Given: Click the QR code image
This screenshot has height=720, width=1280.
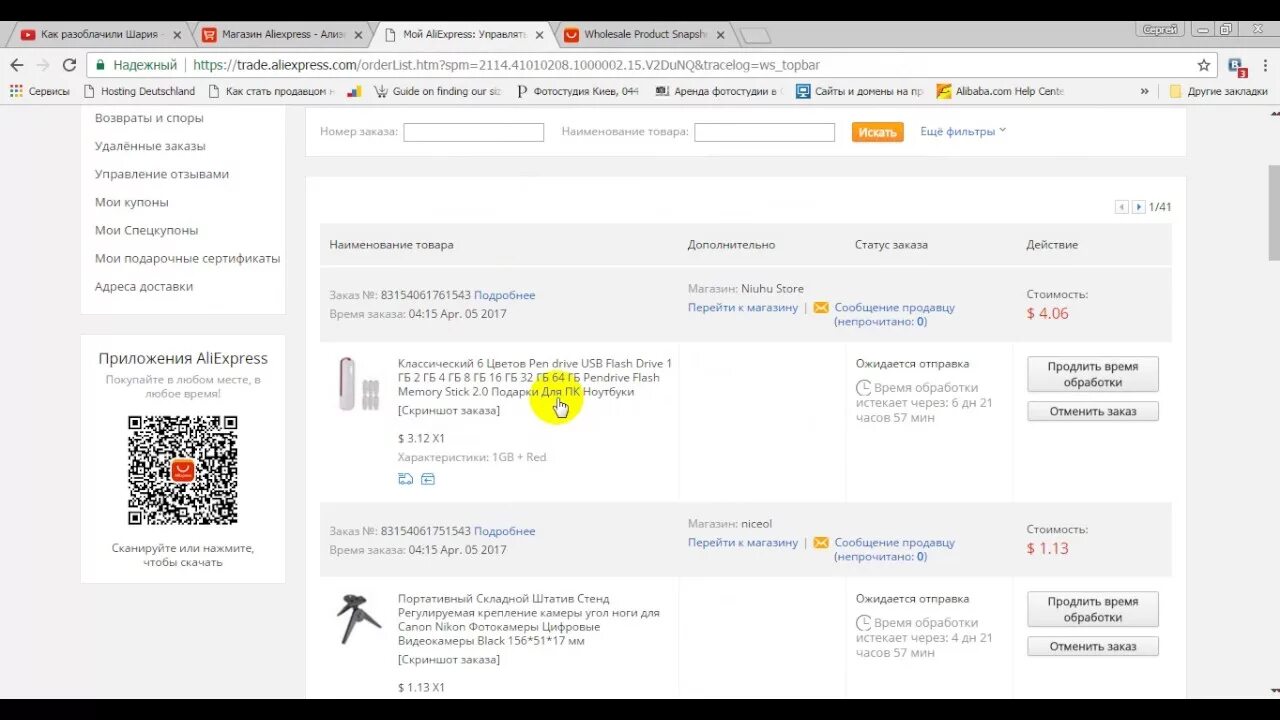Looking at the screenshot, I should click(x=183, y=470).
